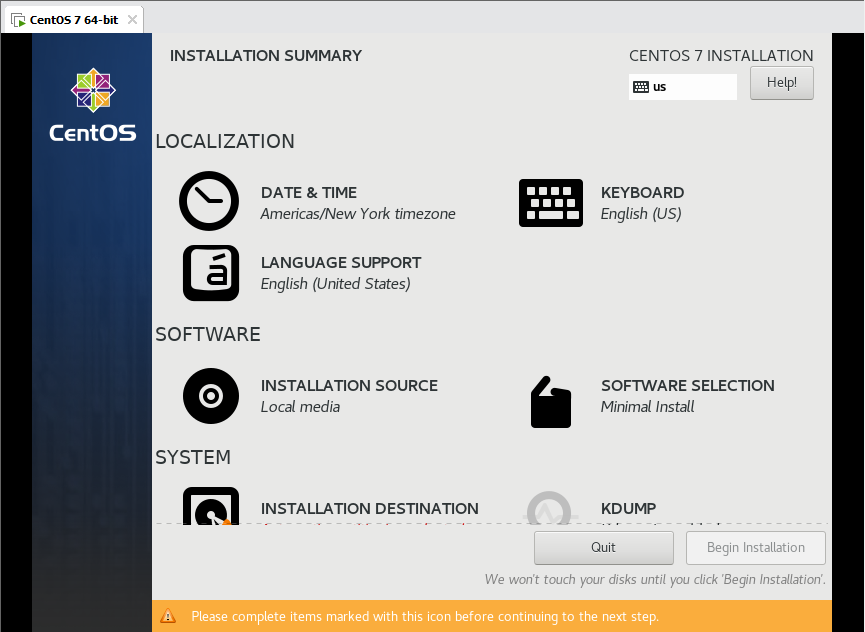Close the CentOS 7 64-bit tab
This screenshot has width=865, height=632.
coord(132,20)
